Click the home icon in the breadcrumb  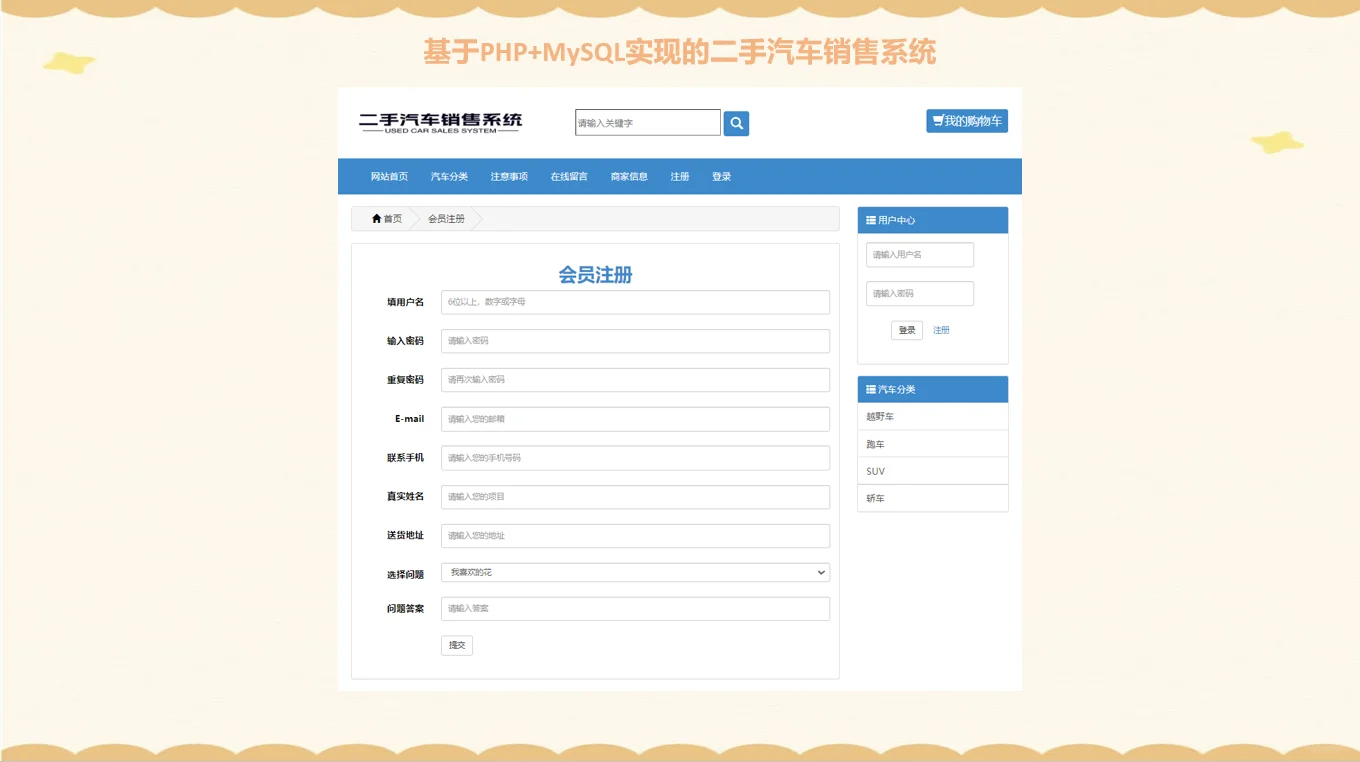pos(375,218)
